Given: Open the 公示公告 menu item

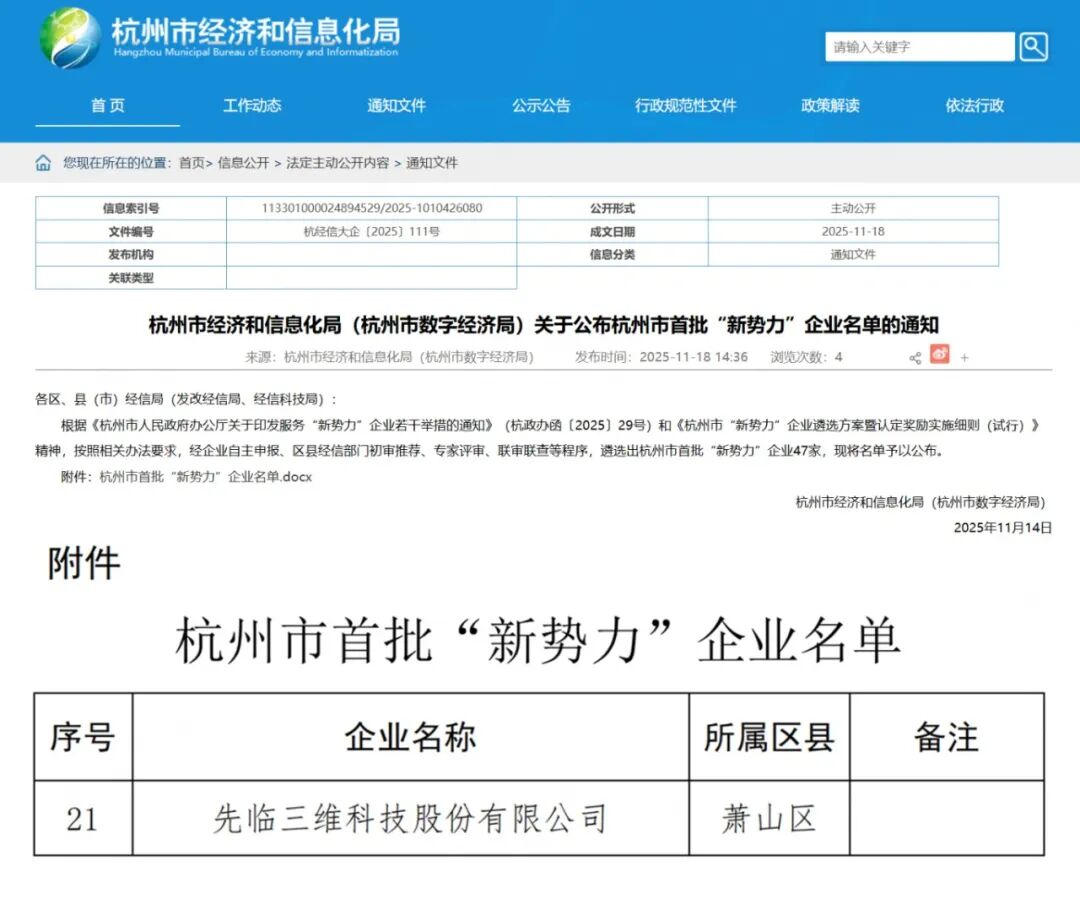Looking at the screenshot, I should pyautogui.click(x=541, y=106).
